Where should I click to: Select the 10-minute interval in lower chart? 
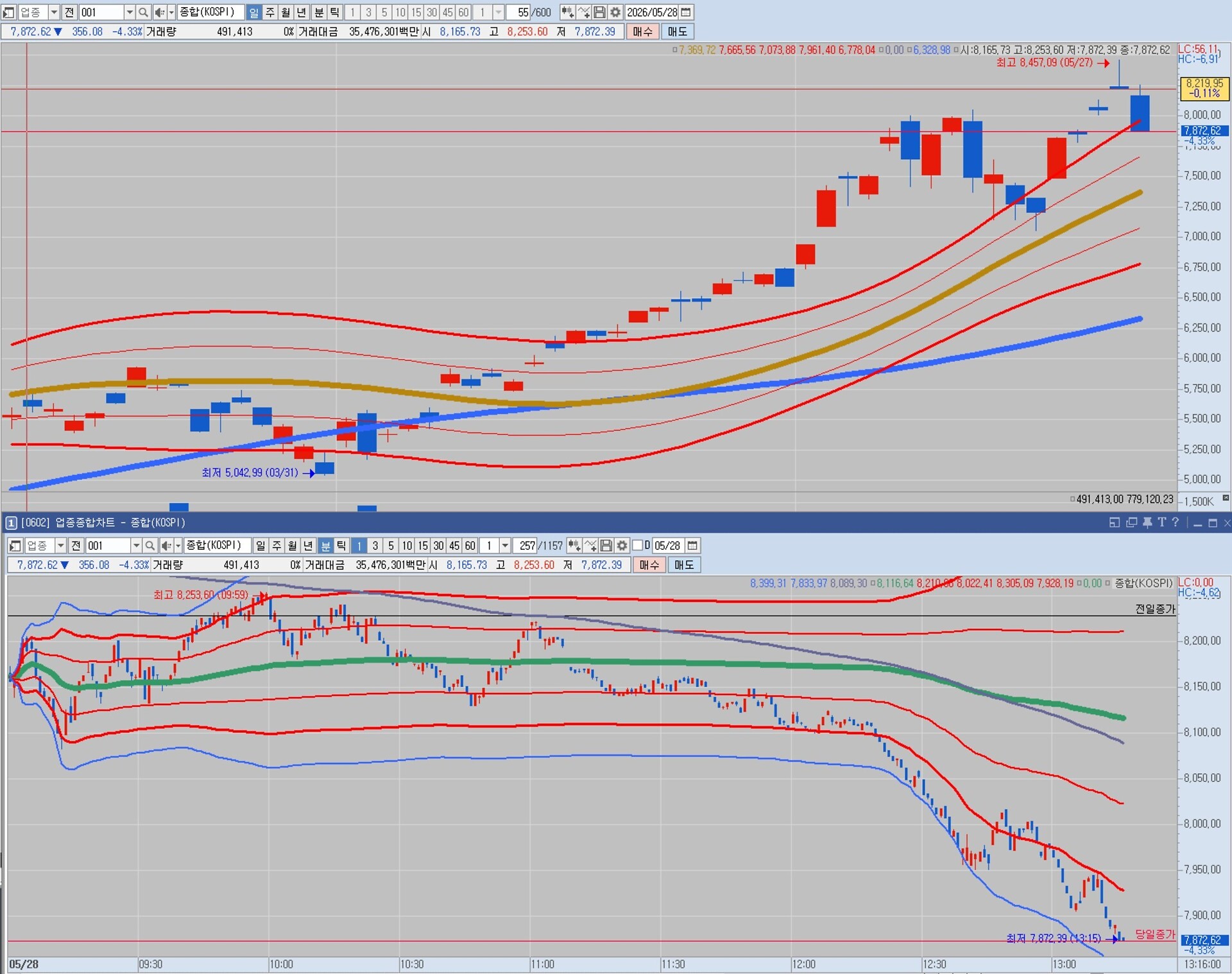coord(407,545)
